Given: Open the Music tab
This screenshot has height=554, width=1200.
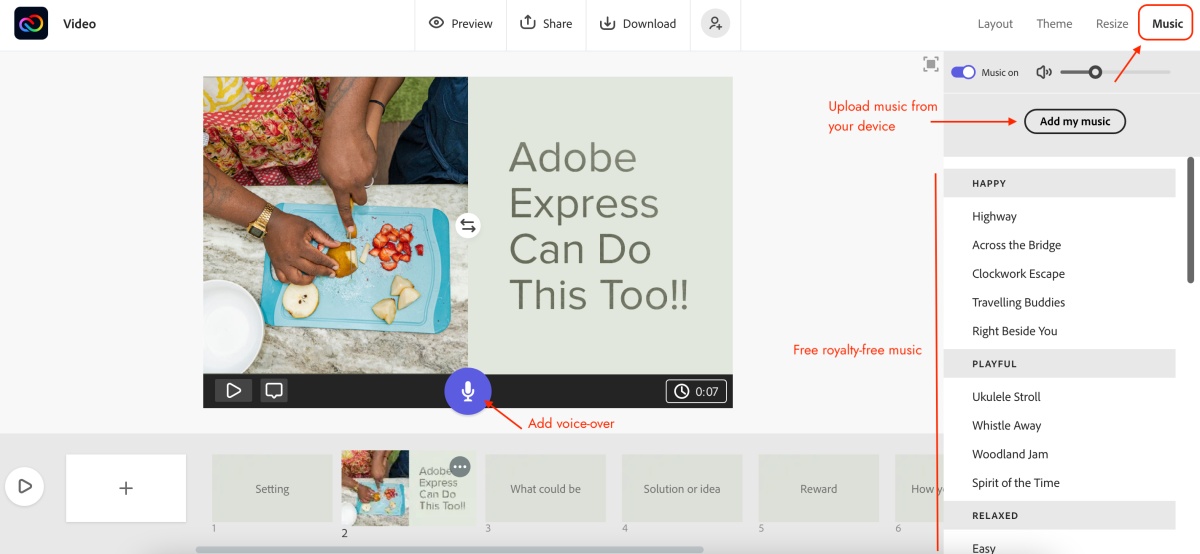Looking at the screenshot, I should [1167, 23].
